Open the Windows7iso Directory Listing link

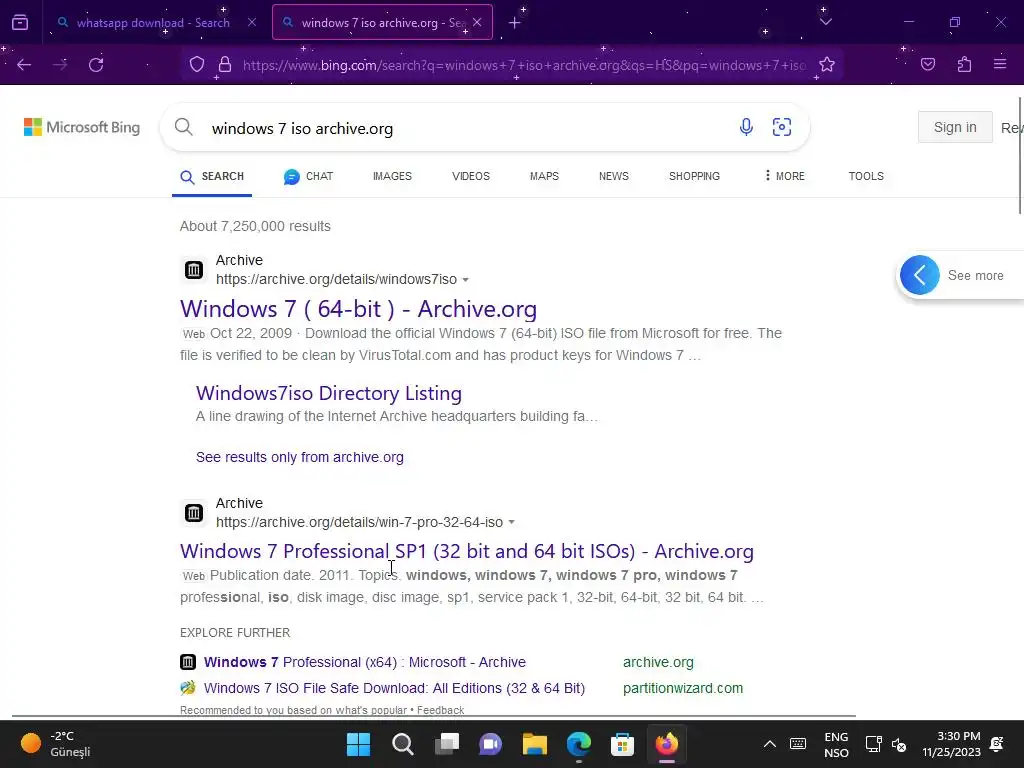[x=328, y=393]
